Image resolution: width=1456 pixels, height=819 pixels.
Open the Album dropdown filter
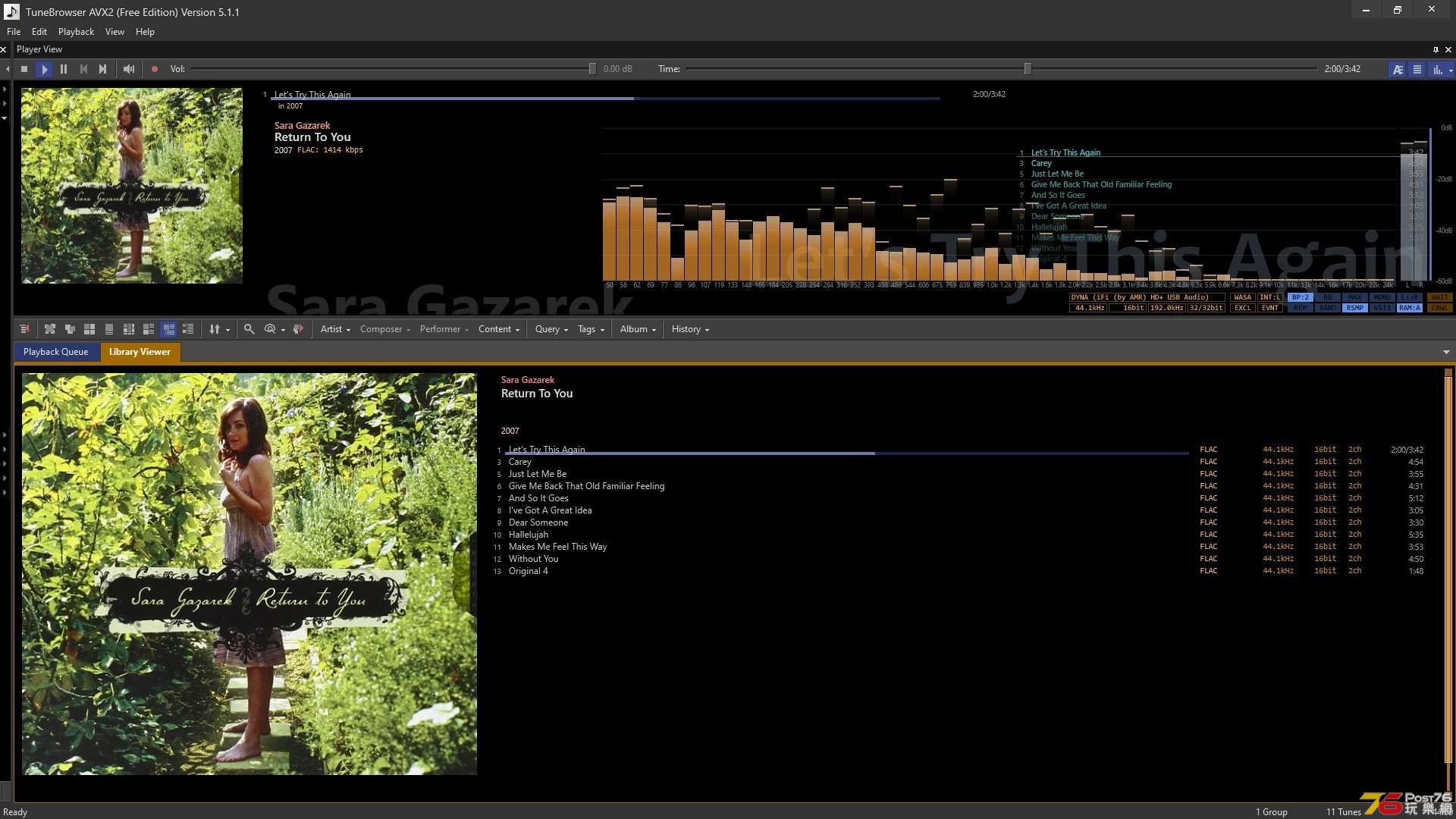637,329
